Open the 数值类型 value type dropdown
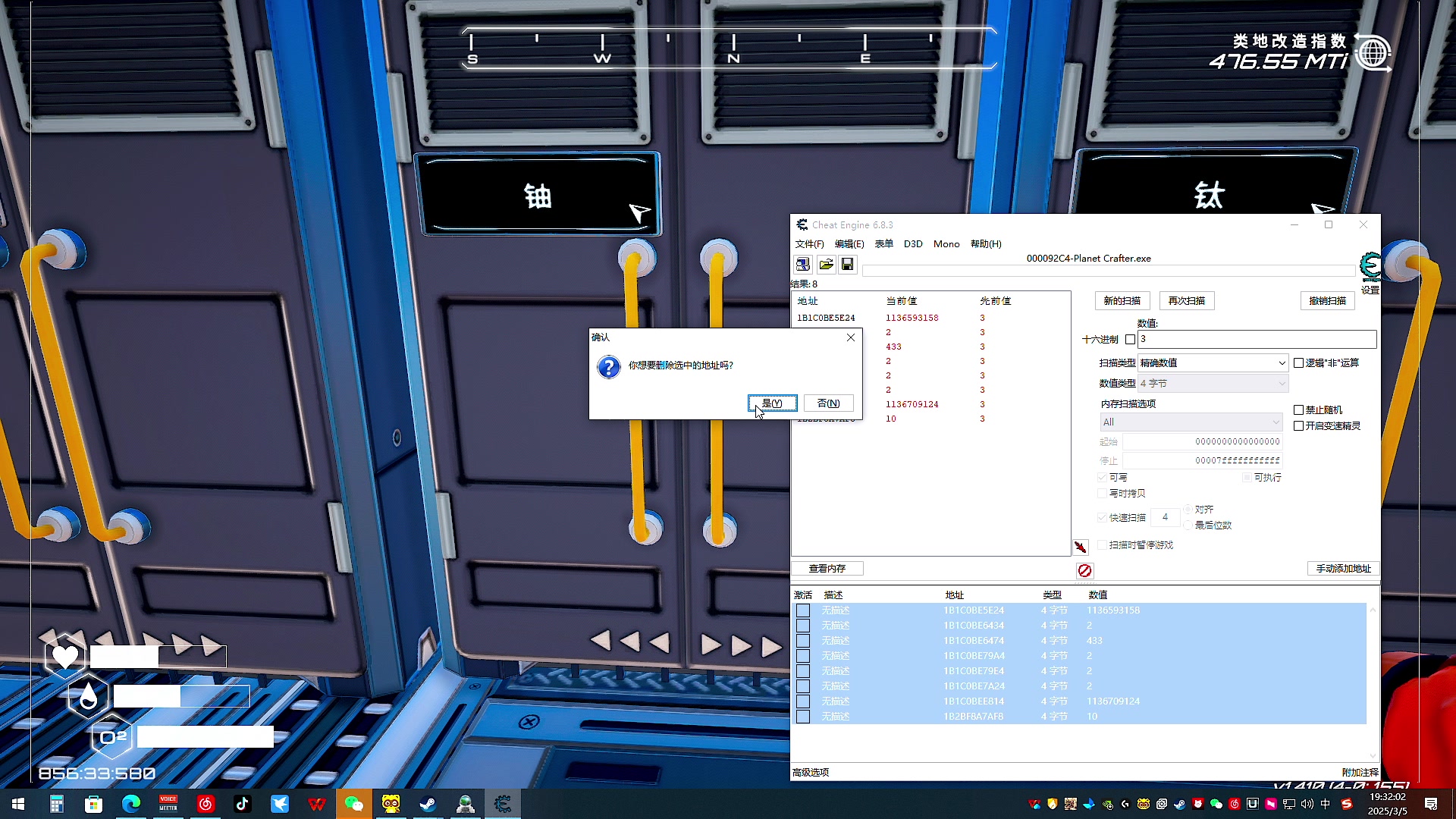Screen dimensions: 1456x819 coord(1213,384)
